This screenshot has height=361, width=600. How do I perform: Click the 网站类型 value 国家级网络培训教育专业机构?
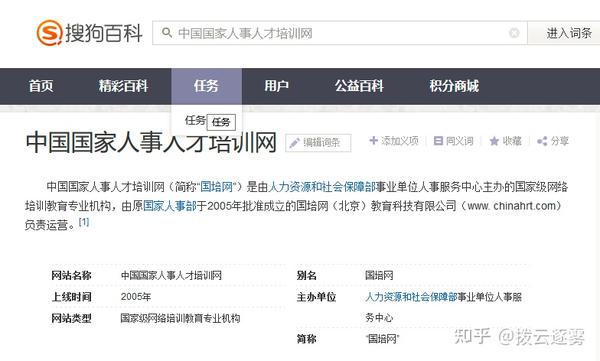point(180,318)
